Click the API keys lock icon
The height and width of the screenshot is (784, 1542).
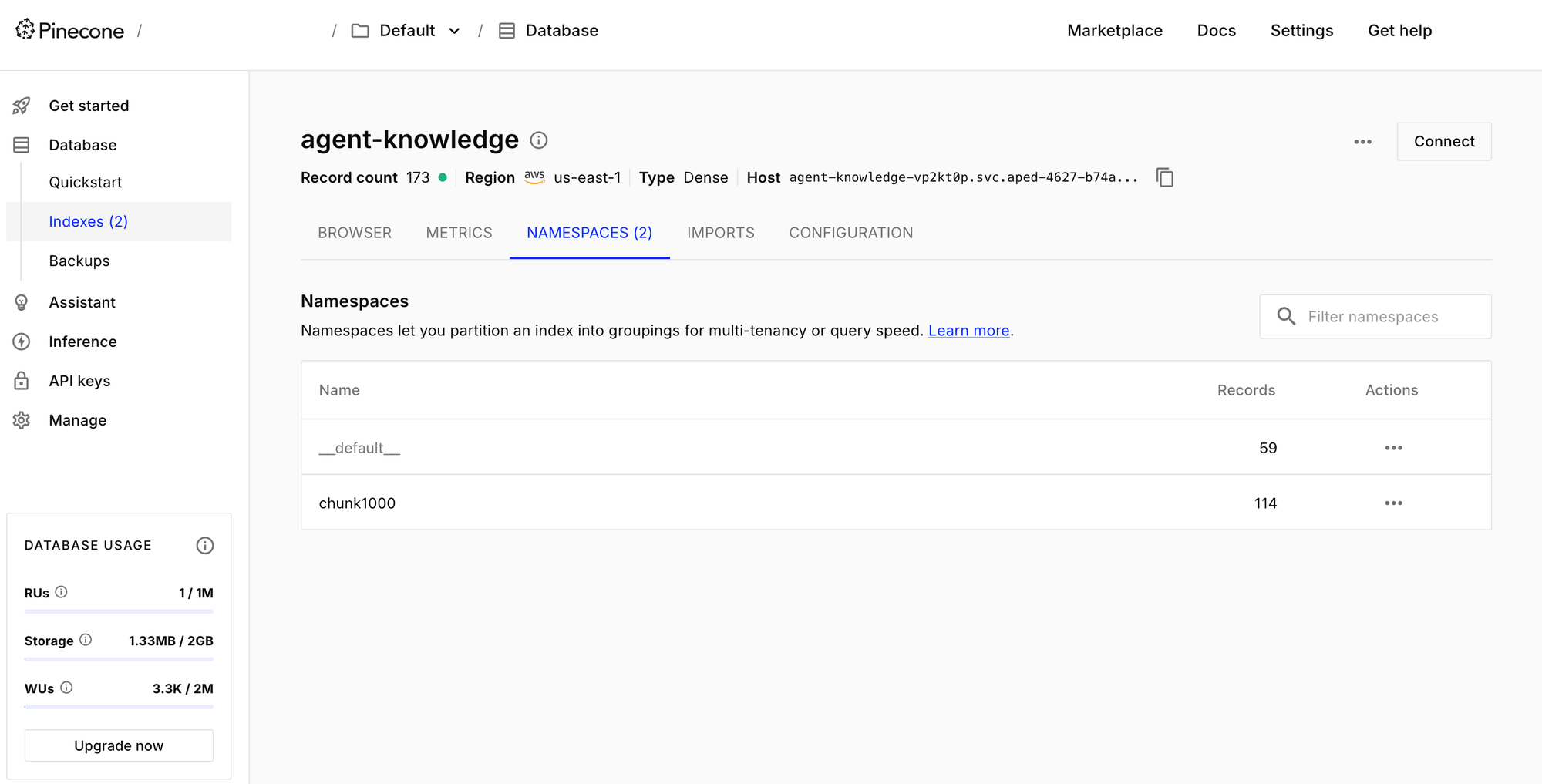pos(22,381)
